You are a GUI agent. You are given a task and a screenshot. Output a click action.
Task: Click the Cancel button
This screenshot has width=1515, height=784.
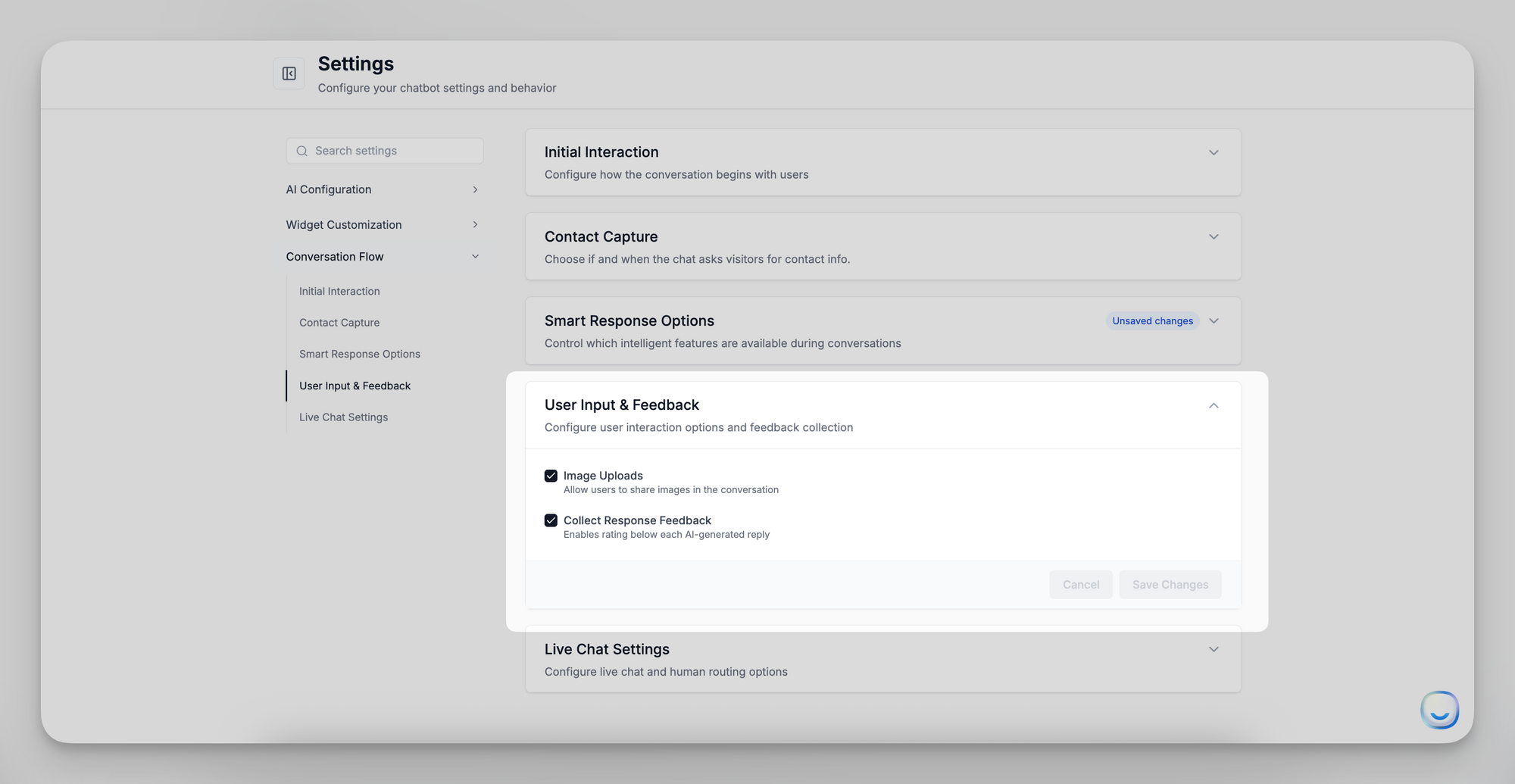(x=1081, y=585)
